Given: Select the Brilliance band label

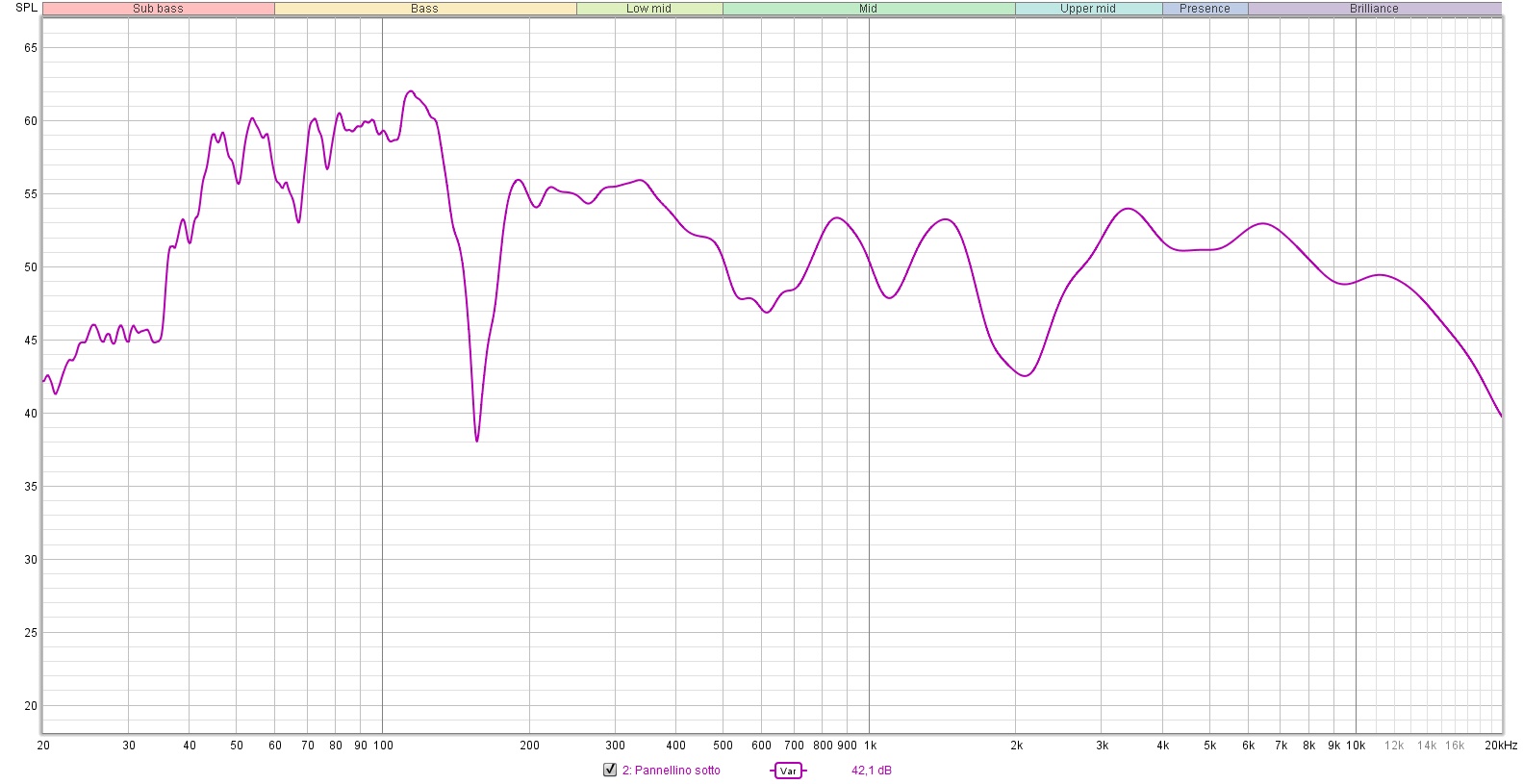Looking at the screenshot, I should coord(1374,9).
